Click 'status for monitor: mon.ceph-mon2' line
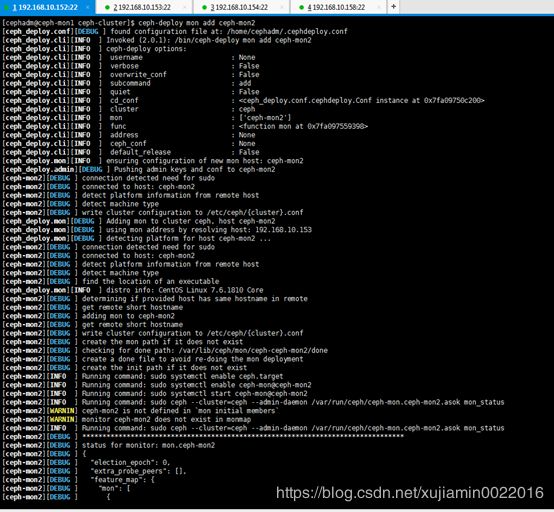 click(x=108, y=445)
